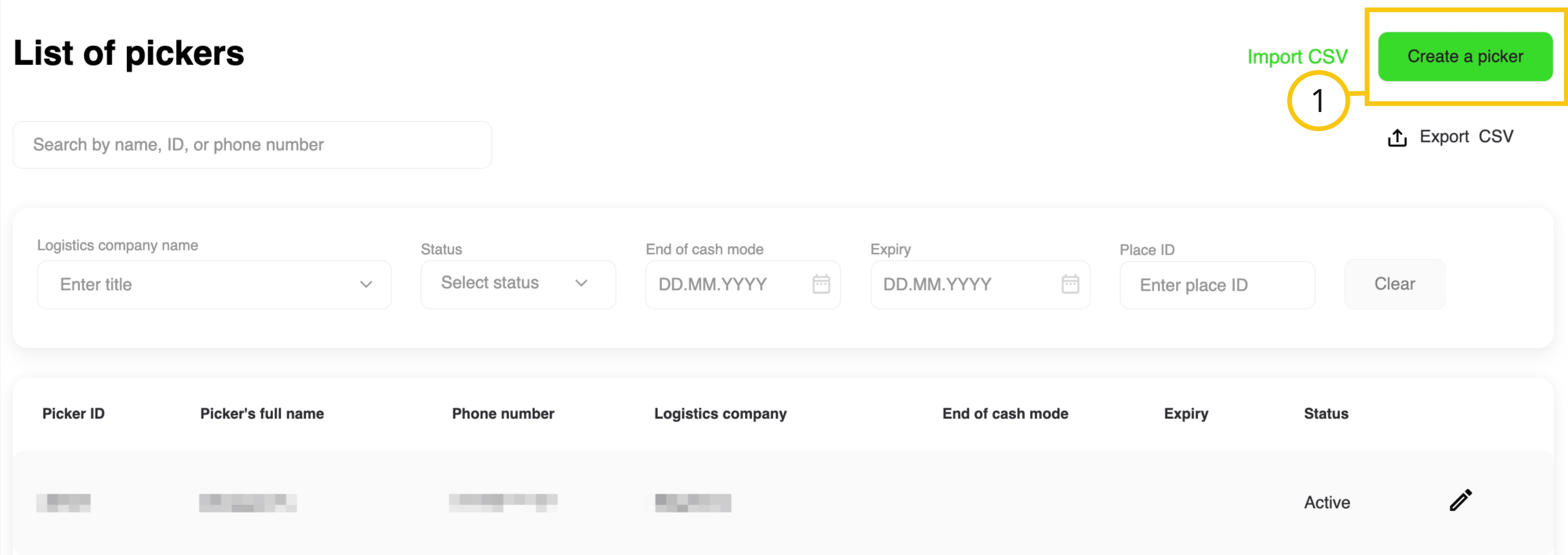1568x555 pixels.
Task: Click the Enter place ID input field
Action: 1216,285
